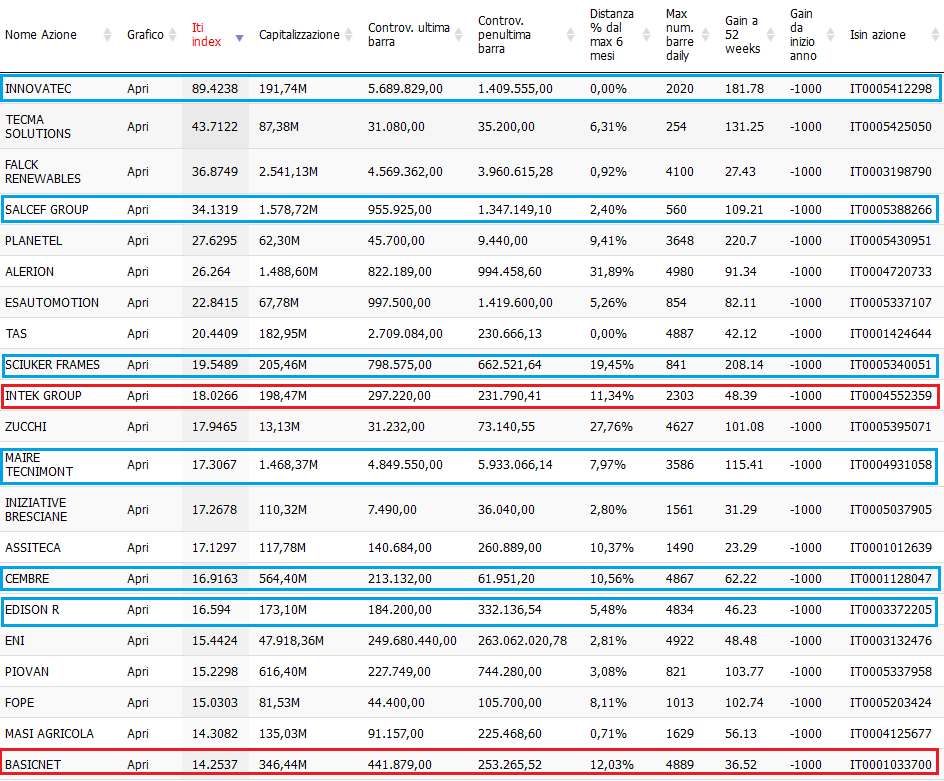Open Apri chart link for SALCEF GROUP
944x781 pixels.
138,210
